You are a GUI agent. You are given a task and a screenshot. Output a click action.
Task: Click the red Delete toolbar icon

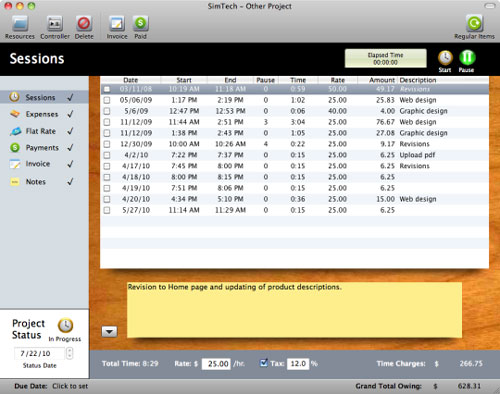click(x=84, y=24)
